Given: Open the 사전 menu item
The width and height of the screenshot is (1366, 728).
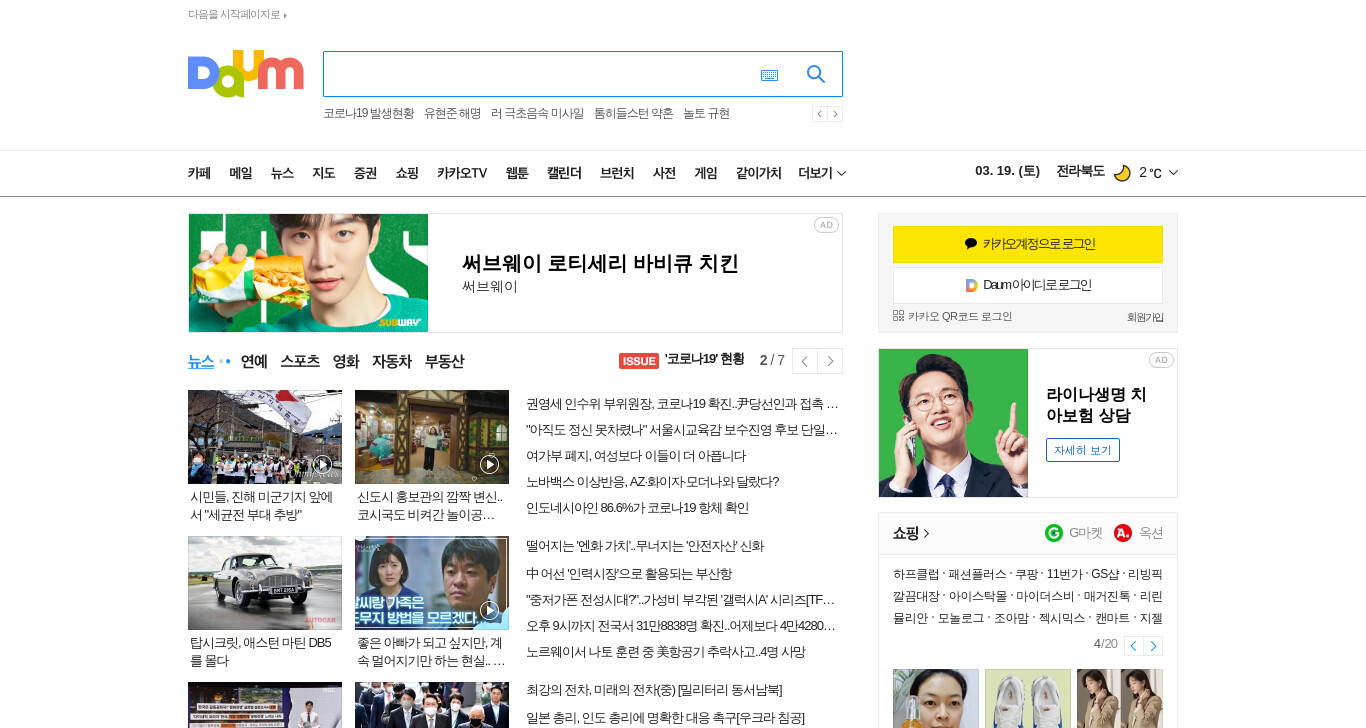Looking at the screenshot, I should click(664, 173).
